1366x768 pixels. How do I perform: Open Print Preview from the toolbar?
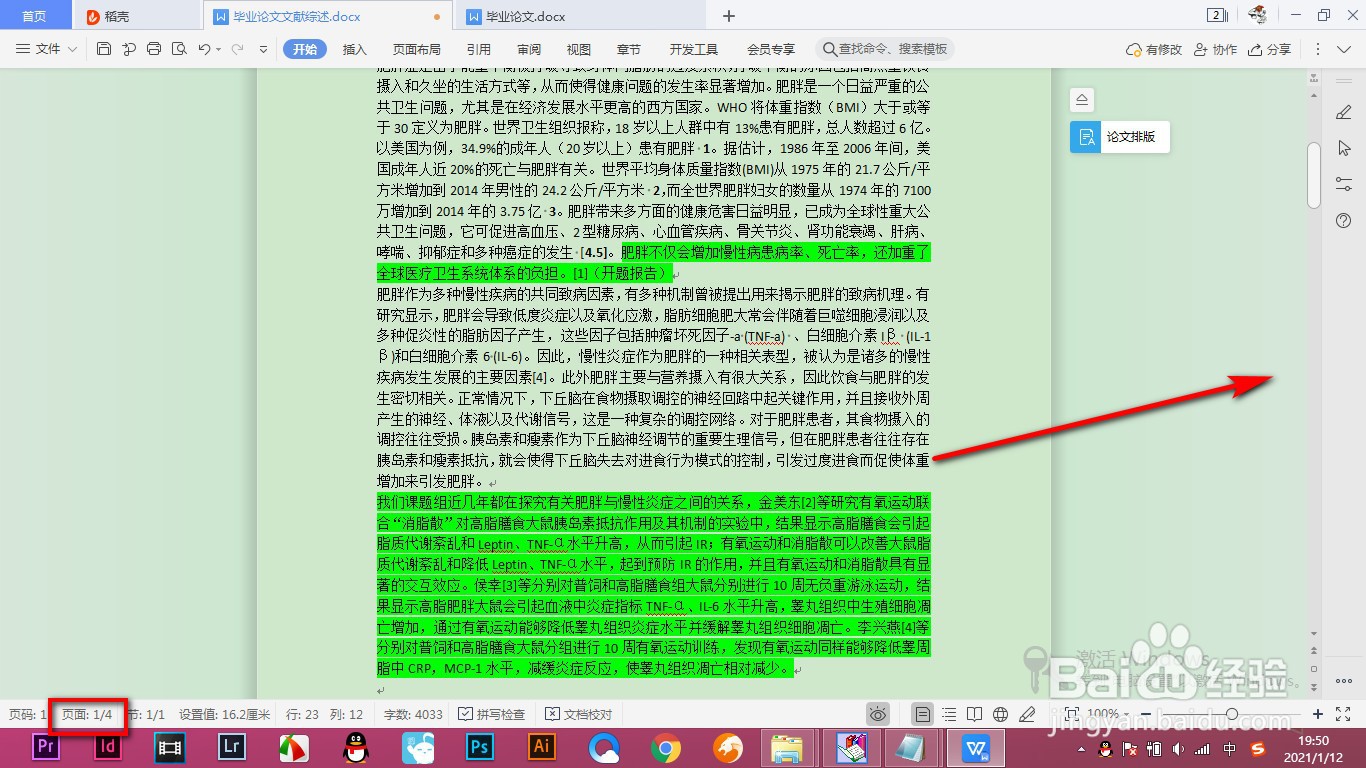click(180, 49)
